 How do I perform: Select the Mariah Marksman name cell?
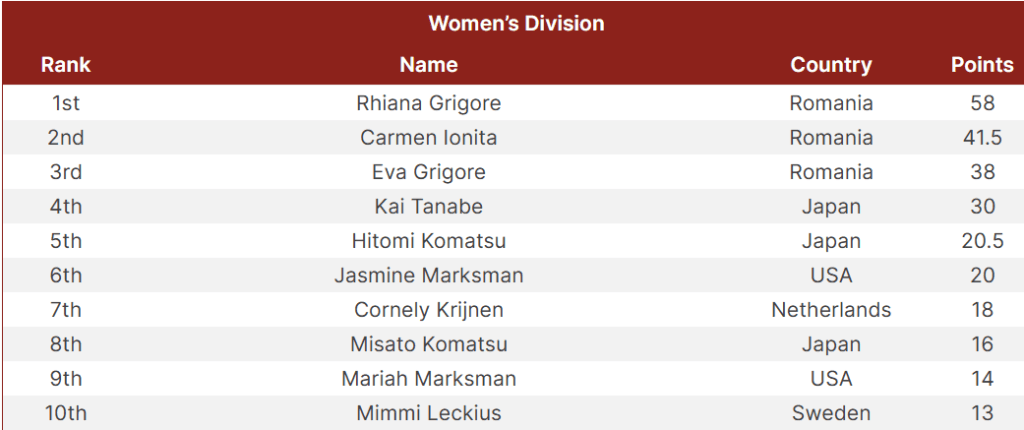tap(429, 379)
